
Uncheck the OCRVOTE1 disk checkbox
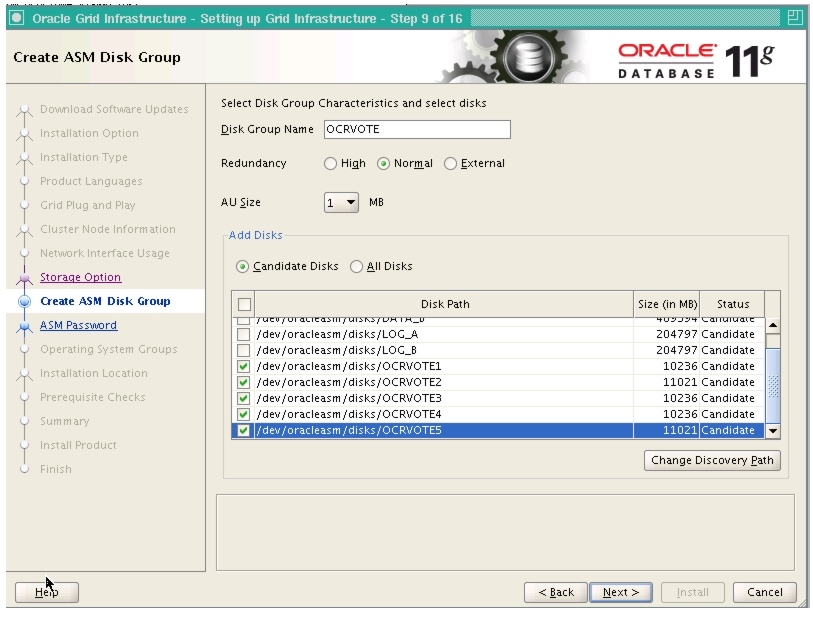243,367
